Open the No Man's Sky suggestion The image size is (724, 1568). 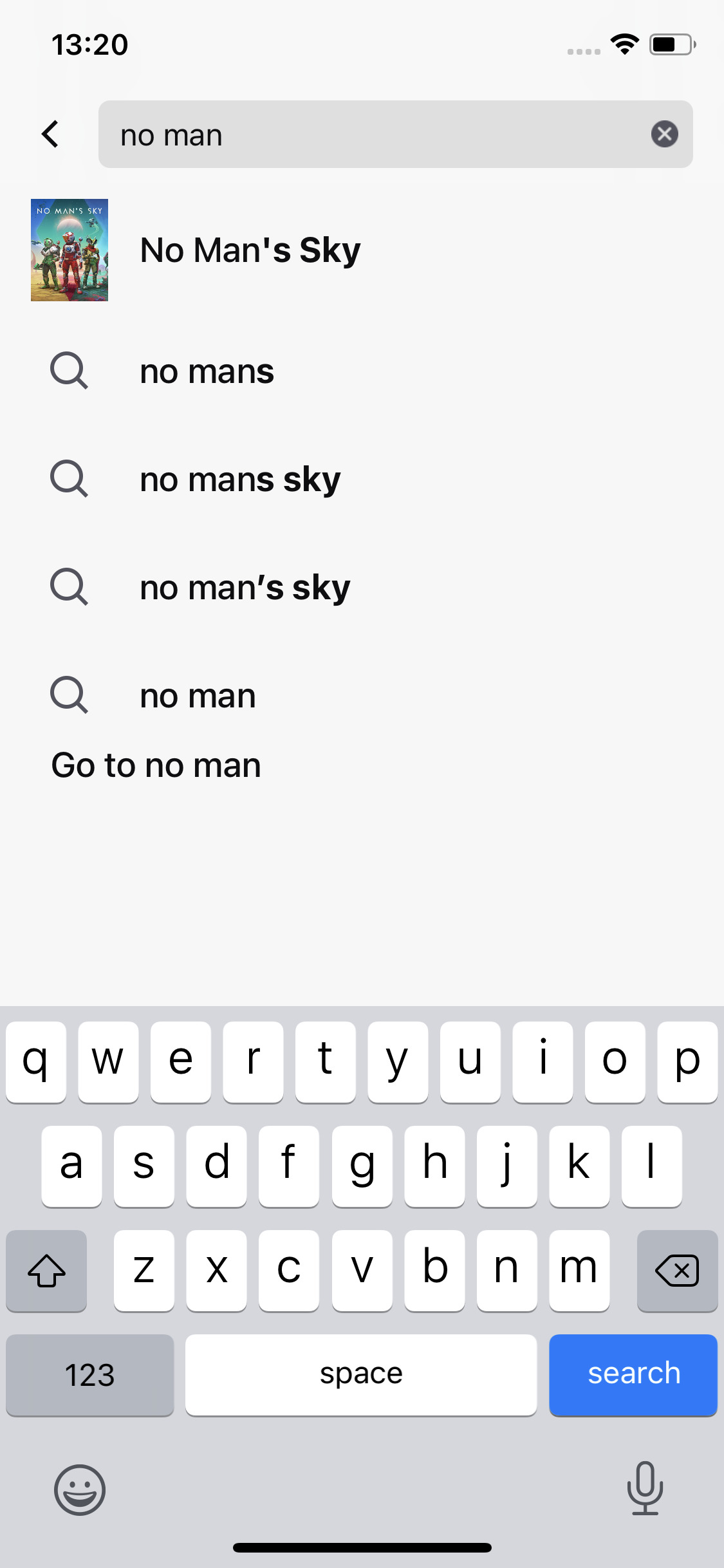point(250,250)
